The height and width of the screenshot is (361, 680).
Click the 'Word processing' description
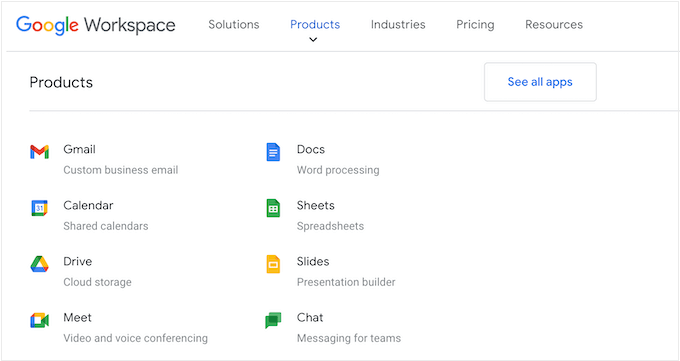(x=338, y=170)
